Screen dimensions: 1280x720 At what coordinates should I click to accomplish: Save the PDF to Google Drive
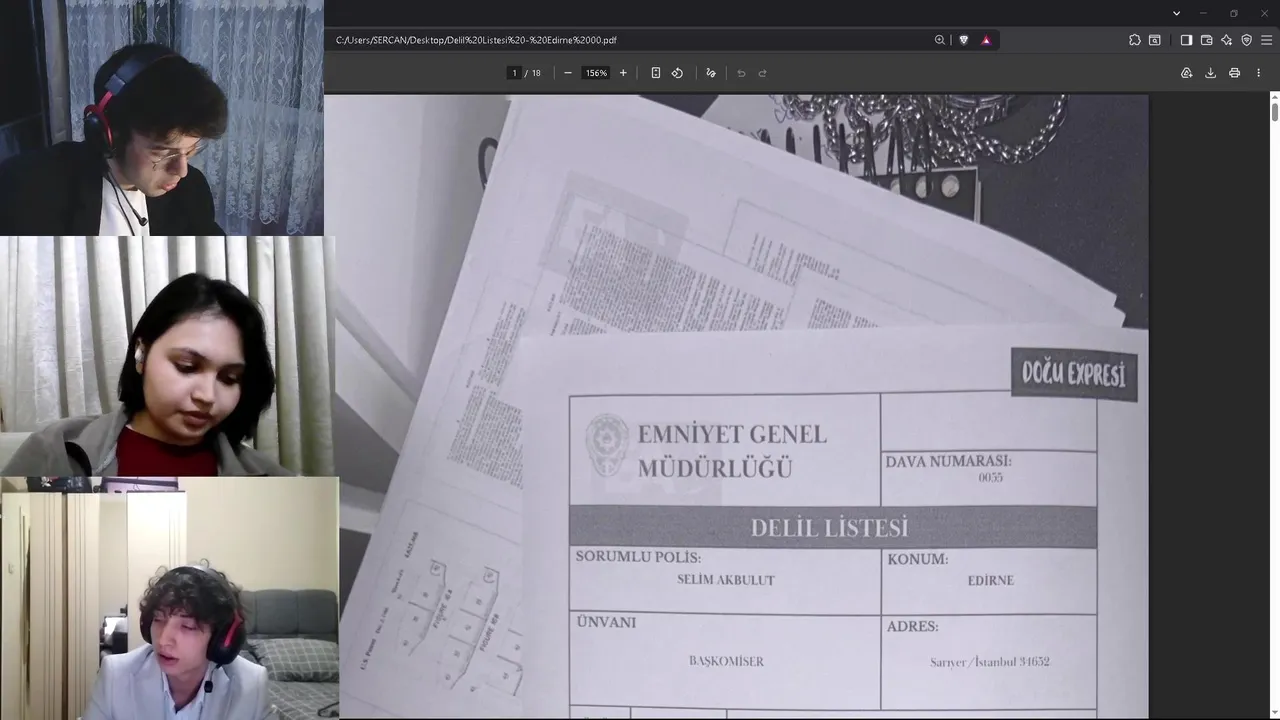click(x=1186, y=73)
